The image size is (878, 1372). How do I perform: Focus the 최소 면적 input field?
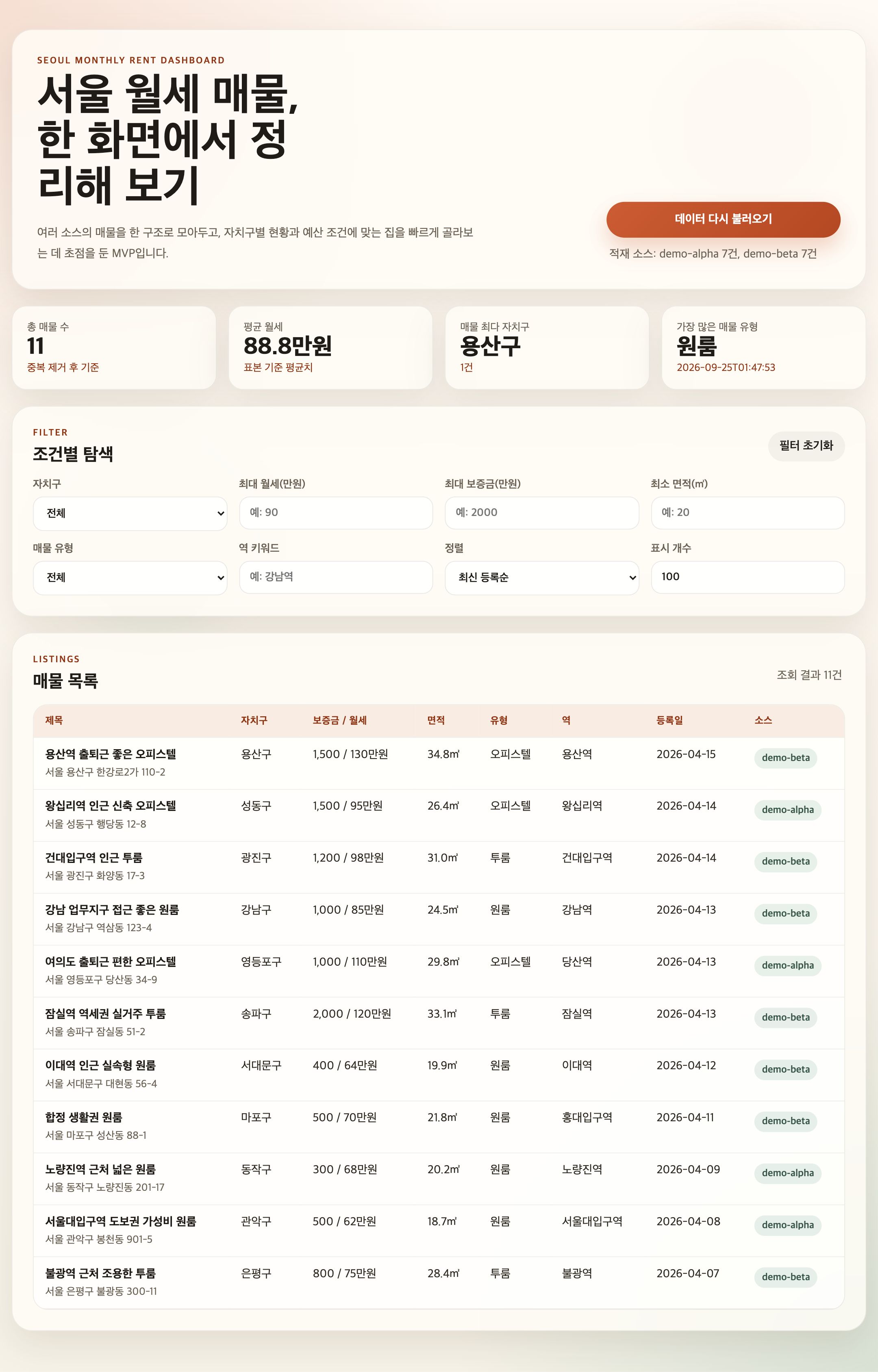click(748, 513)
